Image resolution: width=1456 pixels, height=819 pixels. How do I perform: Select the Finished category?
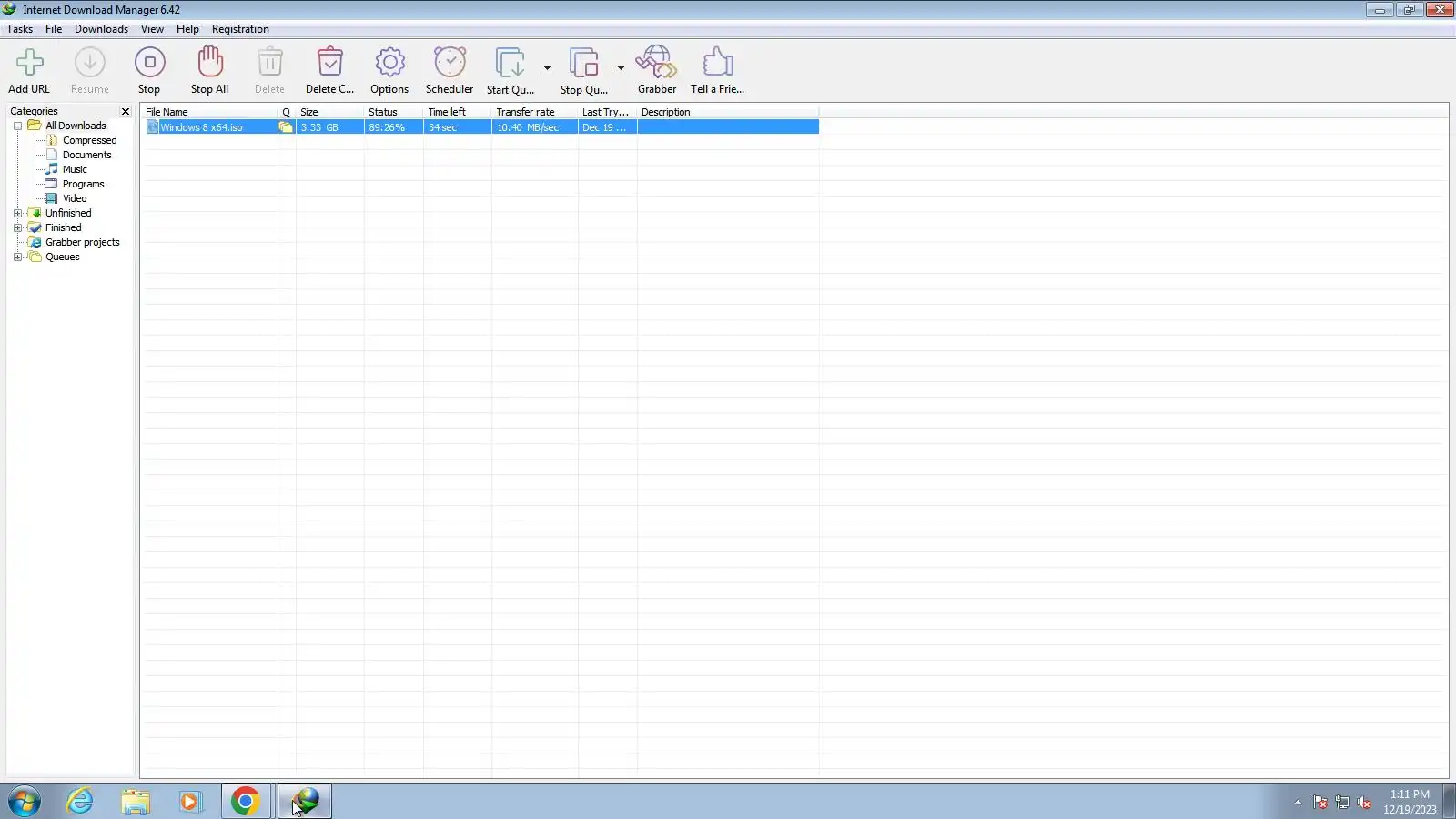63,227
